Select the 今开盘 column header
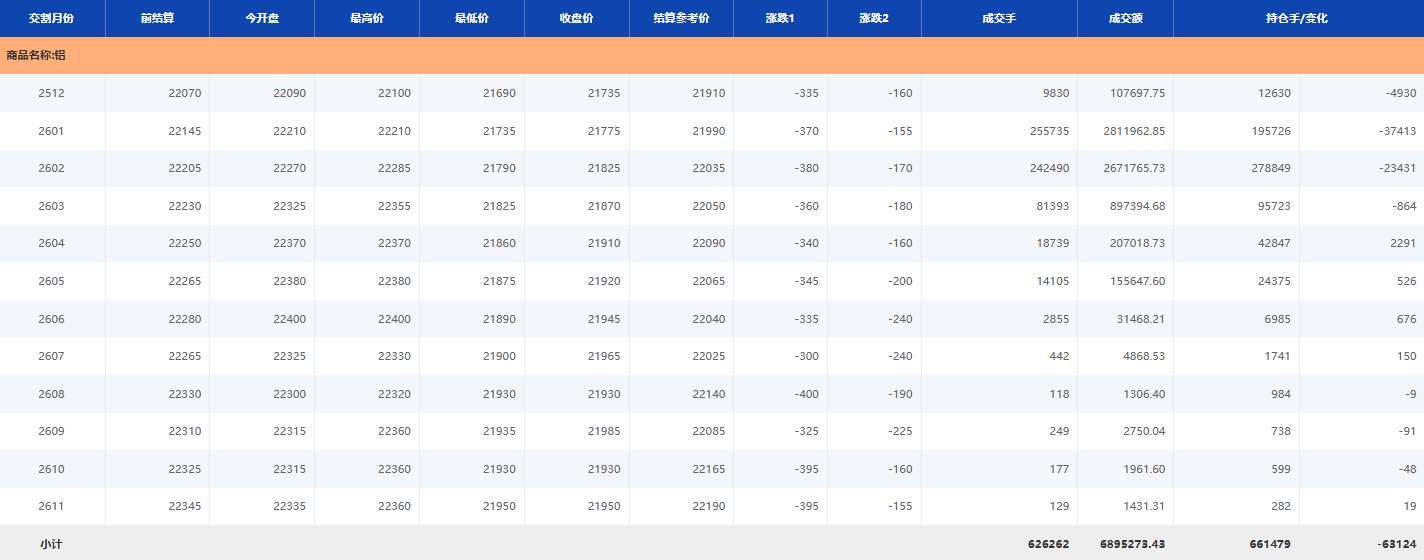 (x=262, y=19)
